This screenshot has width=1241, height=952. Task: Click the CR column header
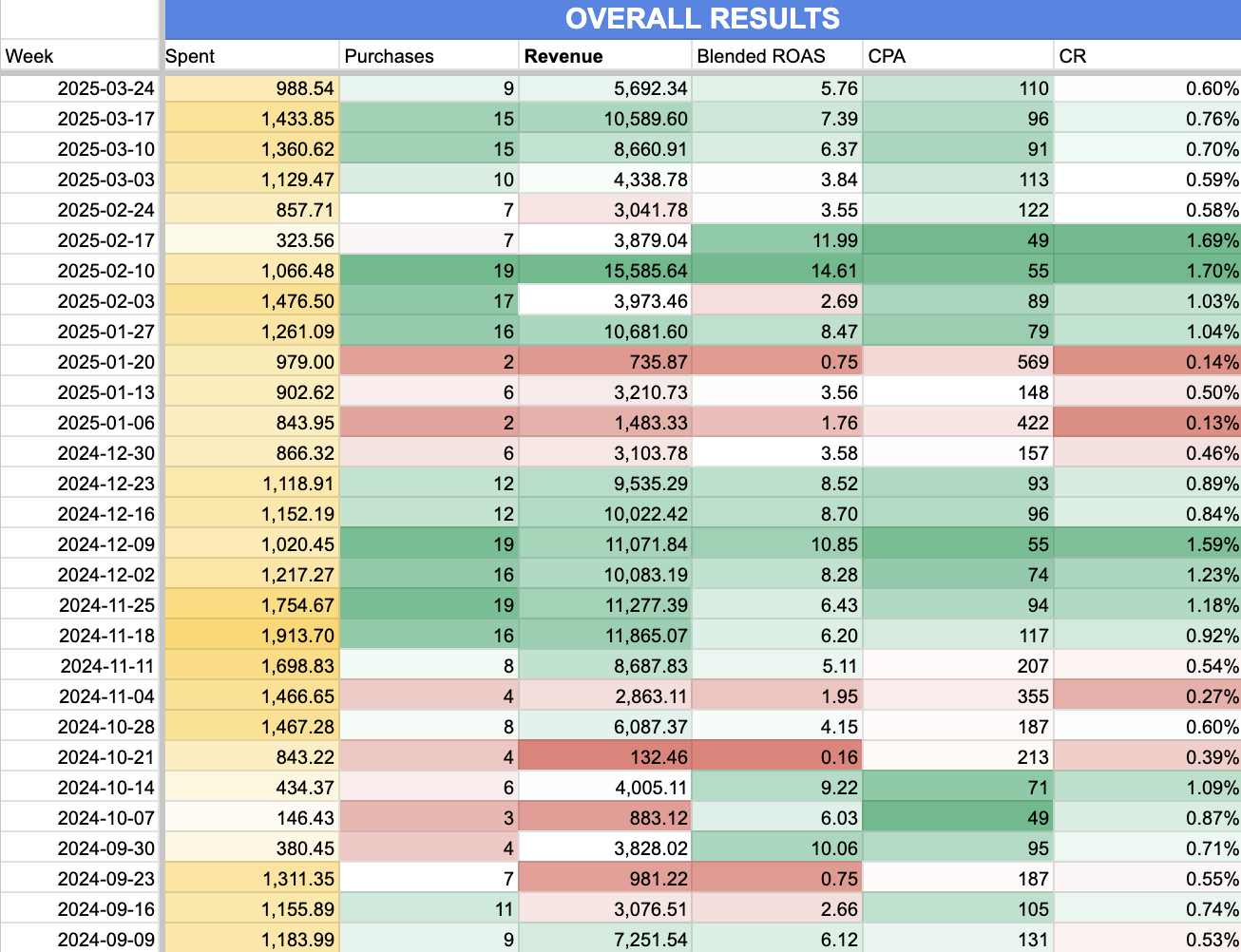coord(1148,56)
